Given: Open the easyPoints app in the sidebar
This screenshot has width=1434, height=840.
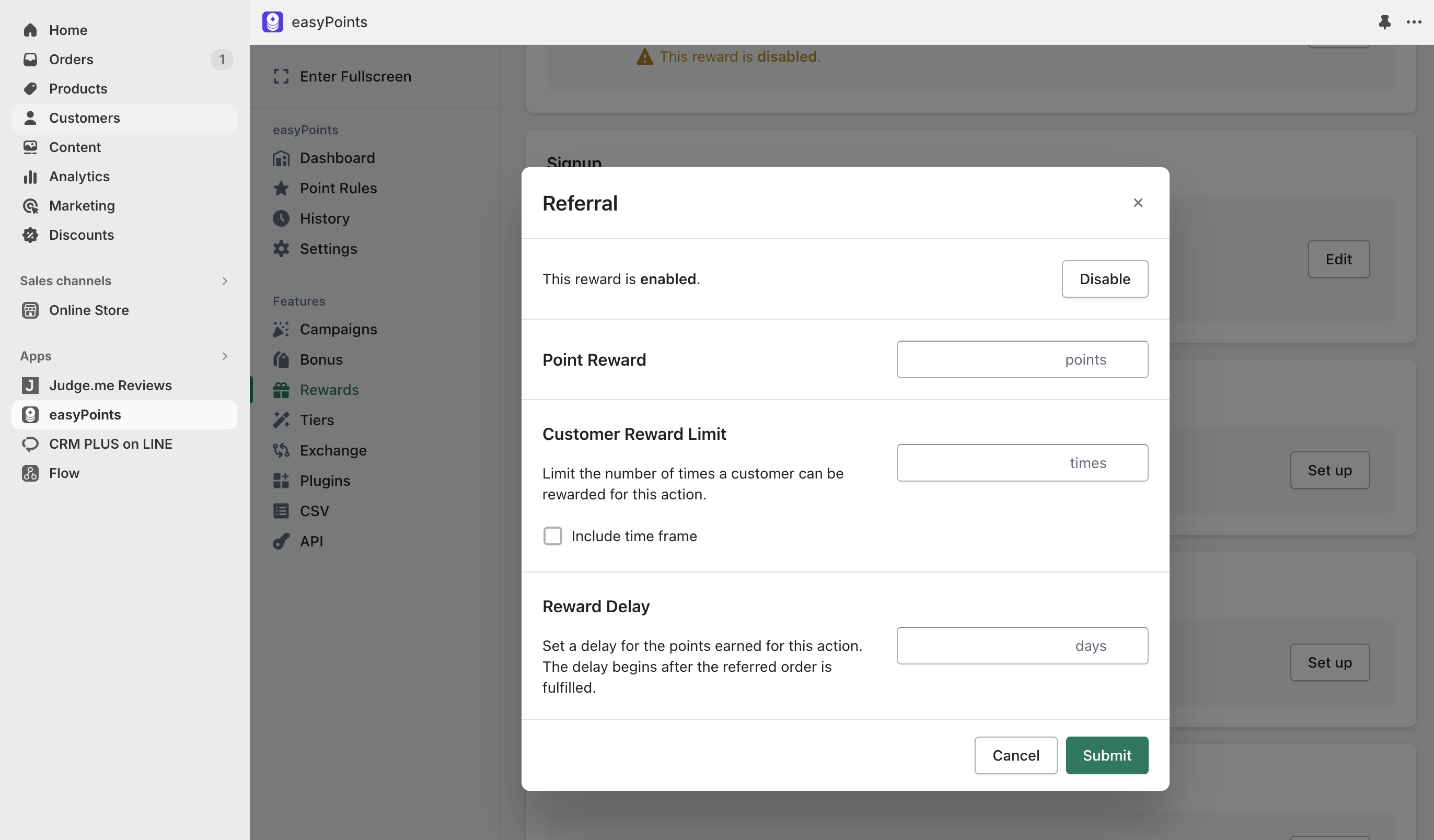Looking at the screenshot, I should [124, 415].
